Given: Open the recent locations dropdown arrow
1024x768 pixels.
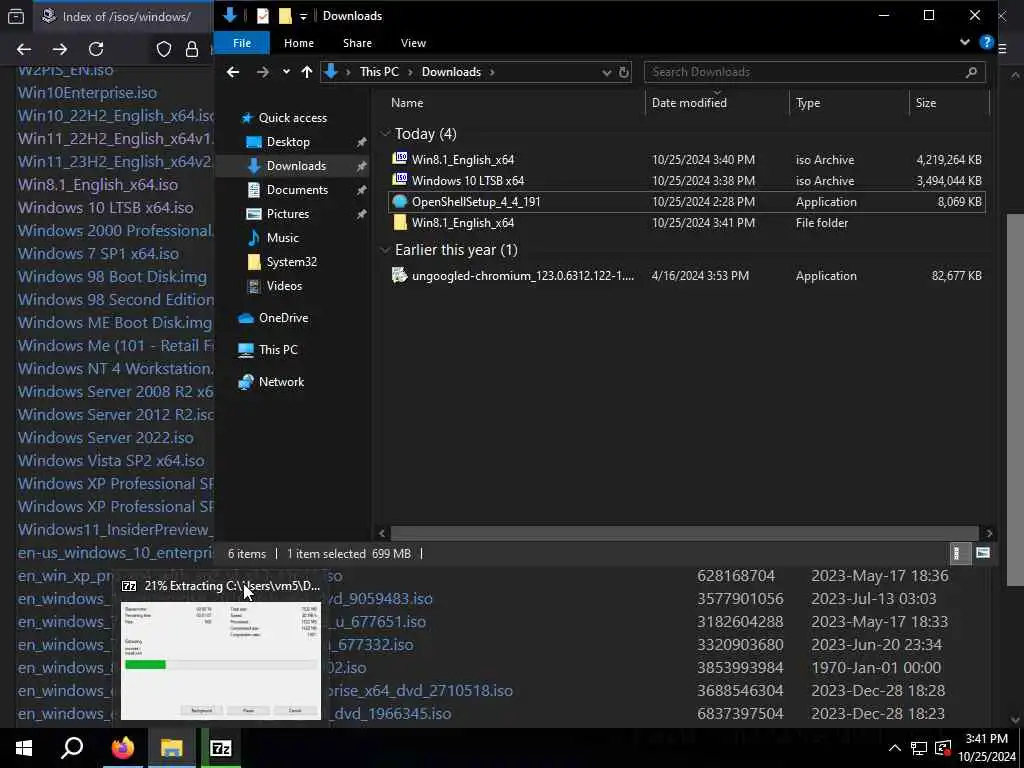Looking at the screenshot, I should pos(286,72).
